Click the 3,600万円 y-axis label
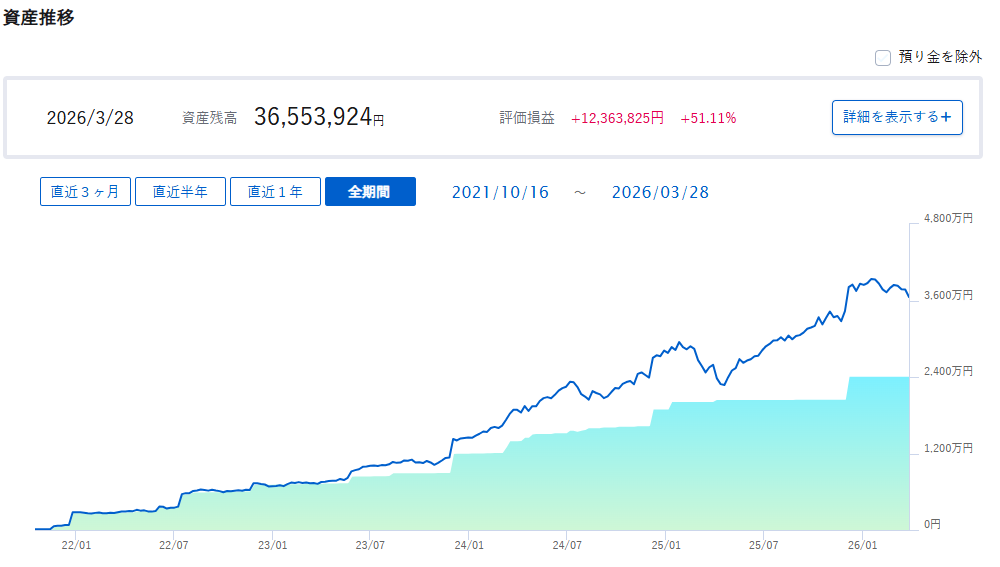 [x=946, y=295]
